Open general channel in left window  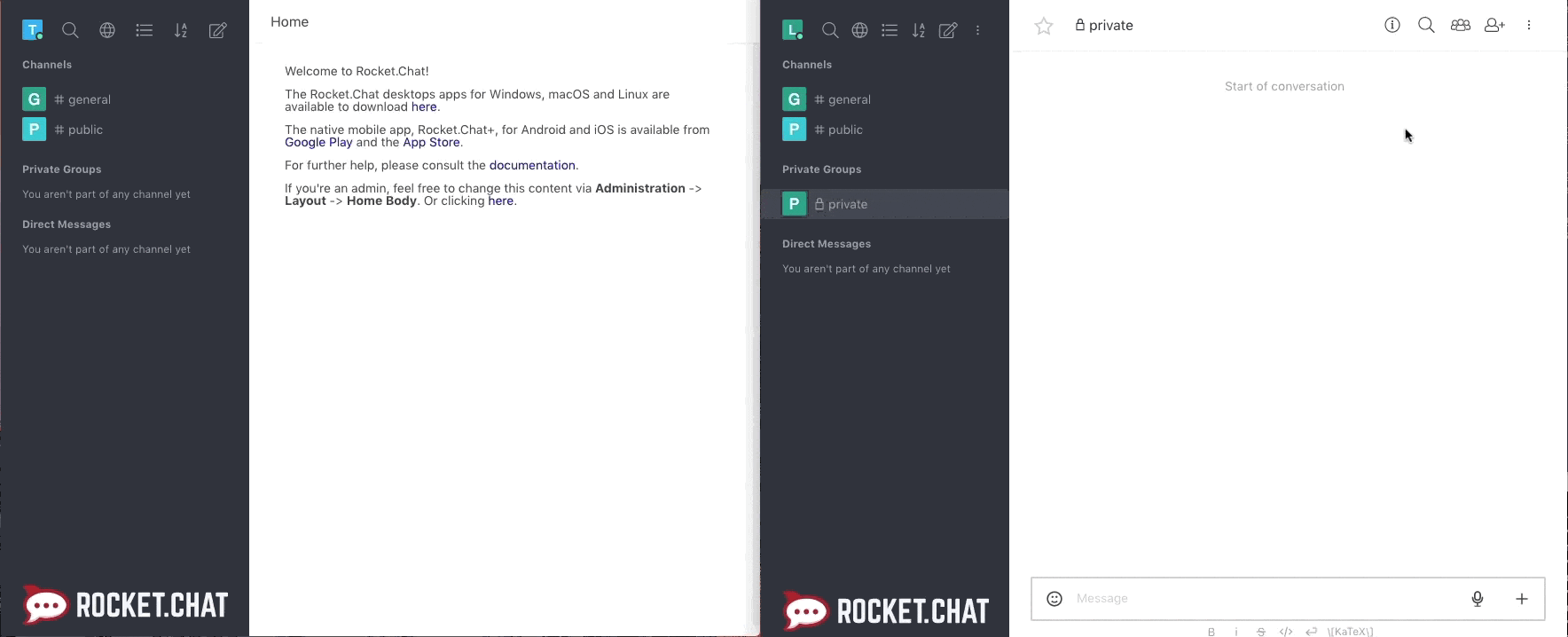pos(124,99)
